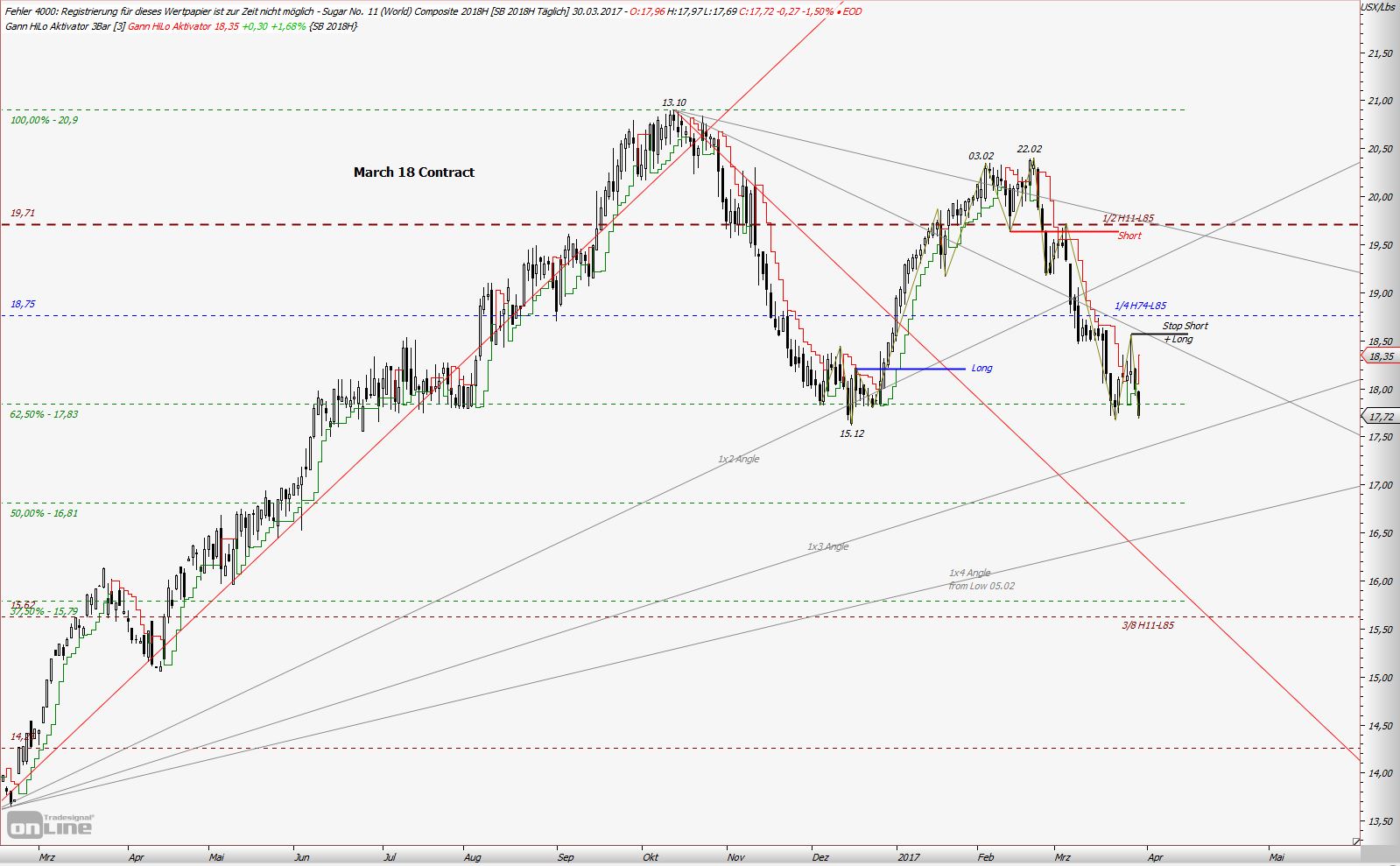Click the 22.02 peak date marker
This screenshot has height=866, width=1400.
pos(1029,150)
